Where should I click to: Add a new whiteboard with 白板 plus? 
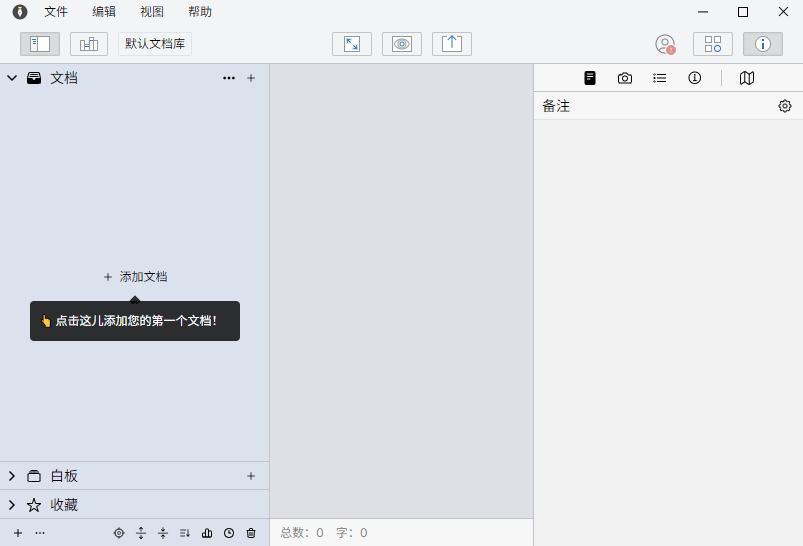[251, 476]
